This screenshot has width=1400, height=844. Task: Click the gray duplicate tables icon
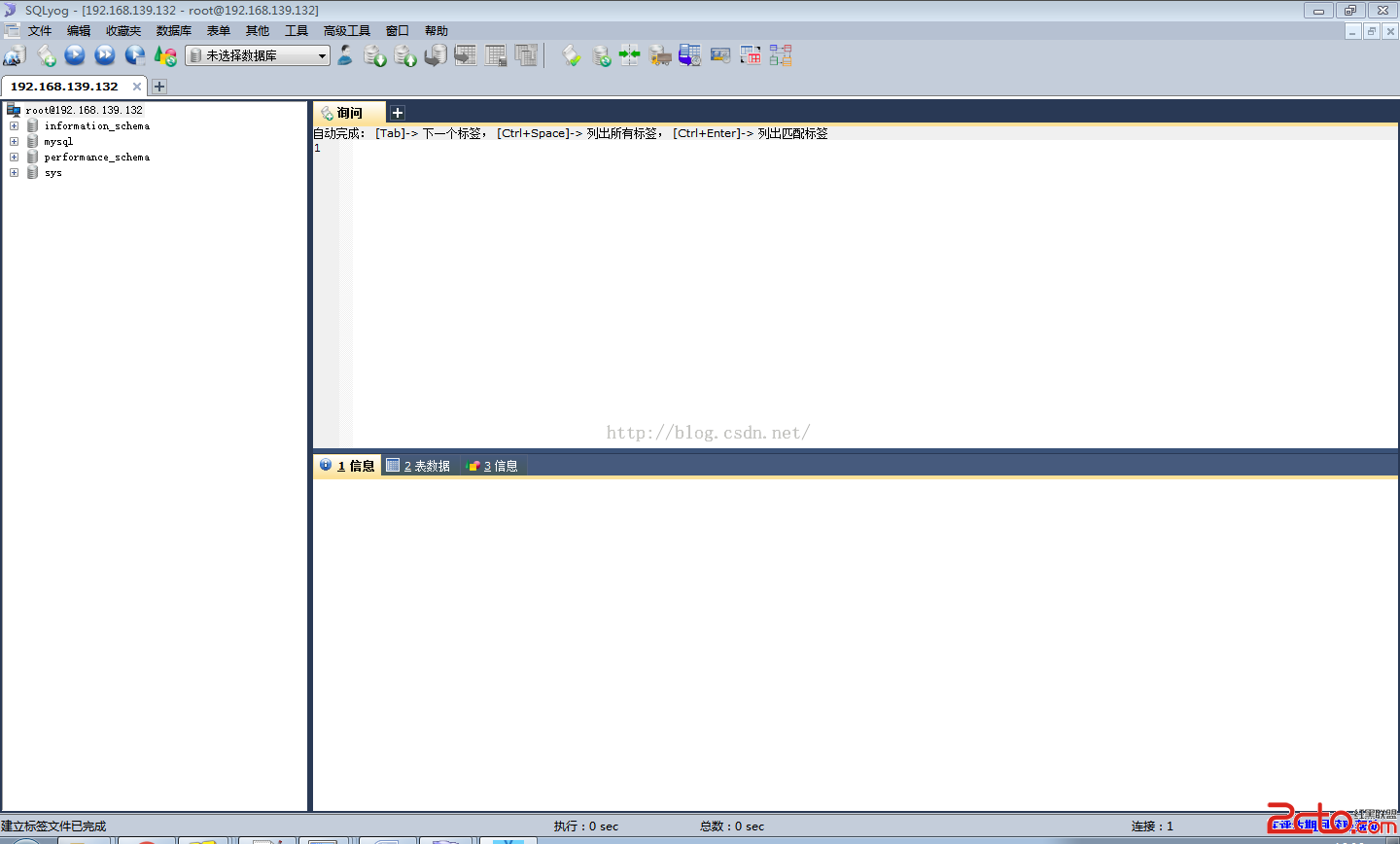526,55
